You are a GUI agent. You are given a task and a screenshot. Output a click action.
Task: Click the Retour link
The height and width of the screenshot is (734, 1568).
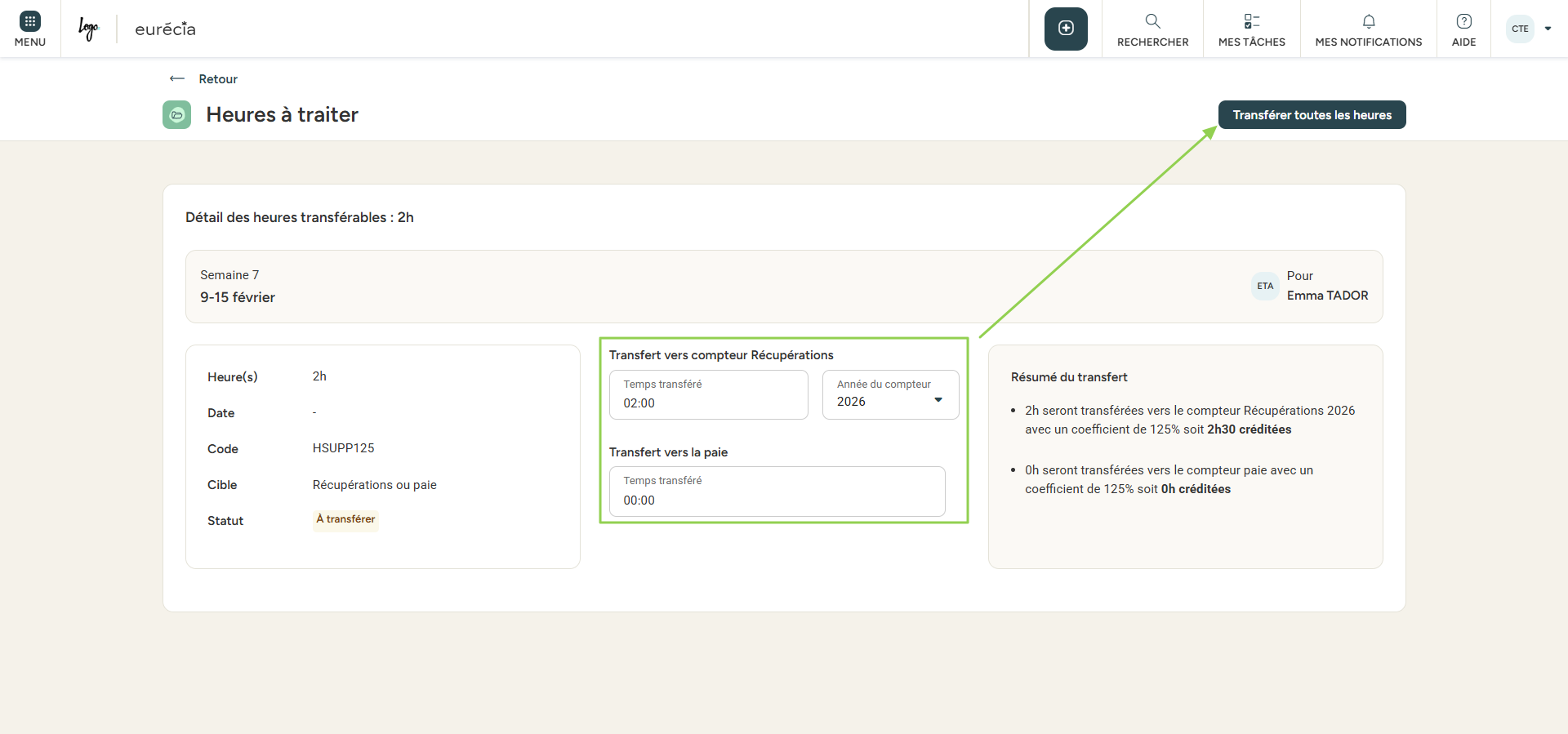tap(218, 79)
